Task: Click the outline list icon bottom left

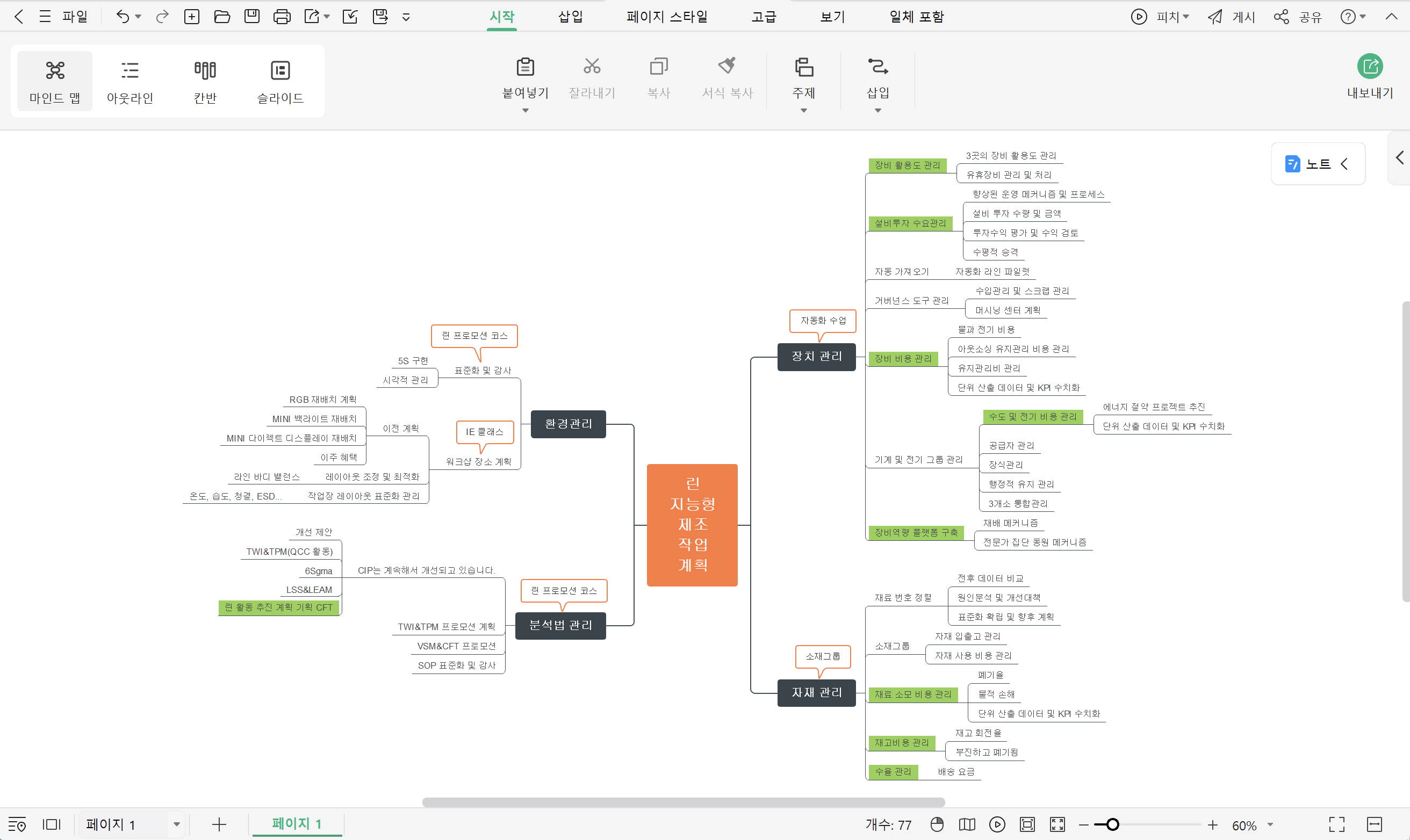Action: [x=17, y=824]
